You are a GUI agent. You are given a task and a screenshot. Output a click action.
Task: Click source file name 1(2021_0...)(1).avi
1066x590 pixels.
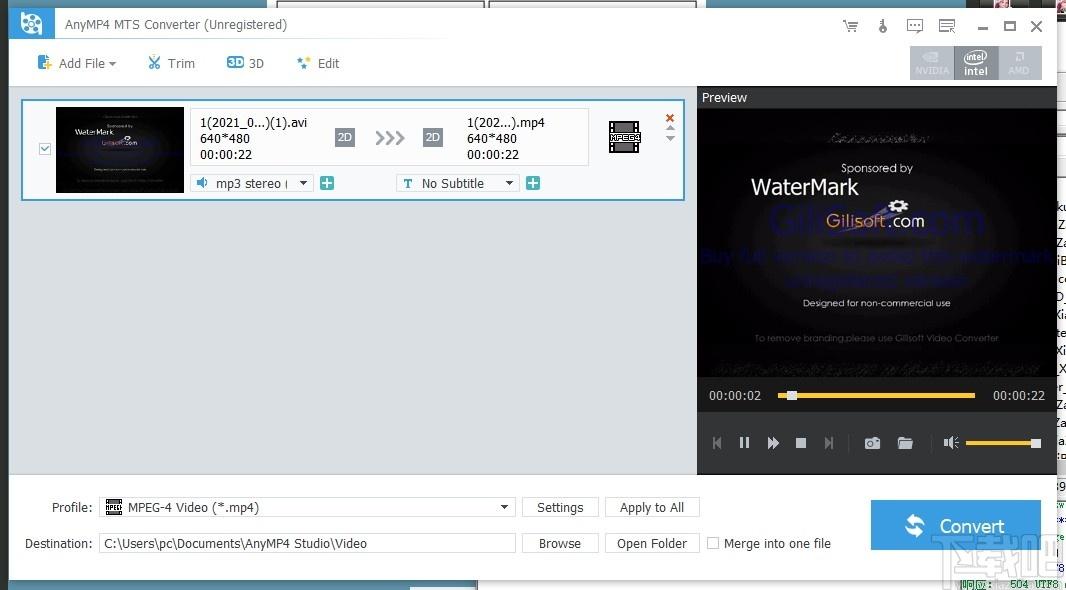(254, 123)
